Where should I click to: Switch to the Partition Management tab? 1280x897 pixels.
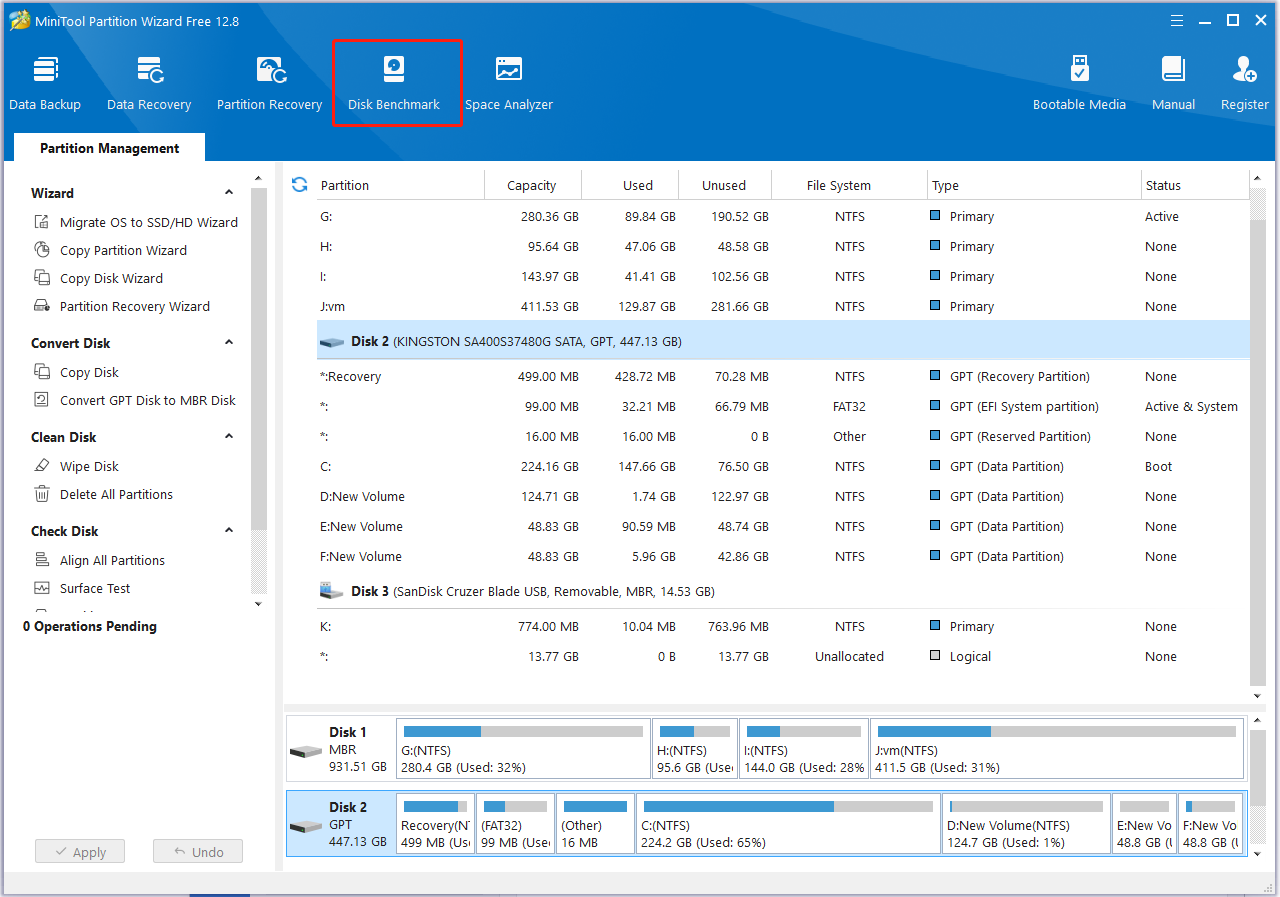point(109,148)
